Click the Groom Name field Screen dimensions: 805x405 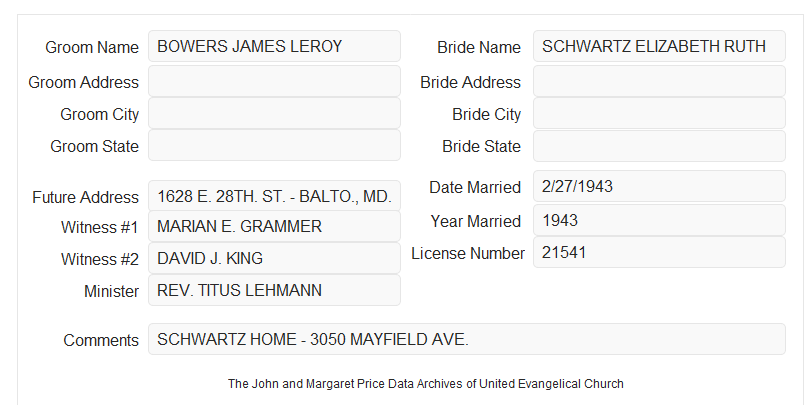(x=274, y=46)
